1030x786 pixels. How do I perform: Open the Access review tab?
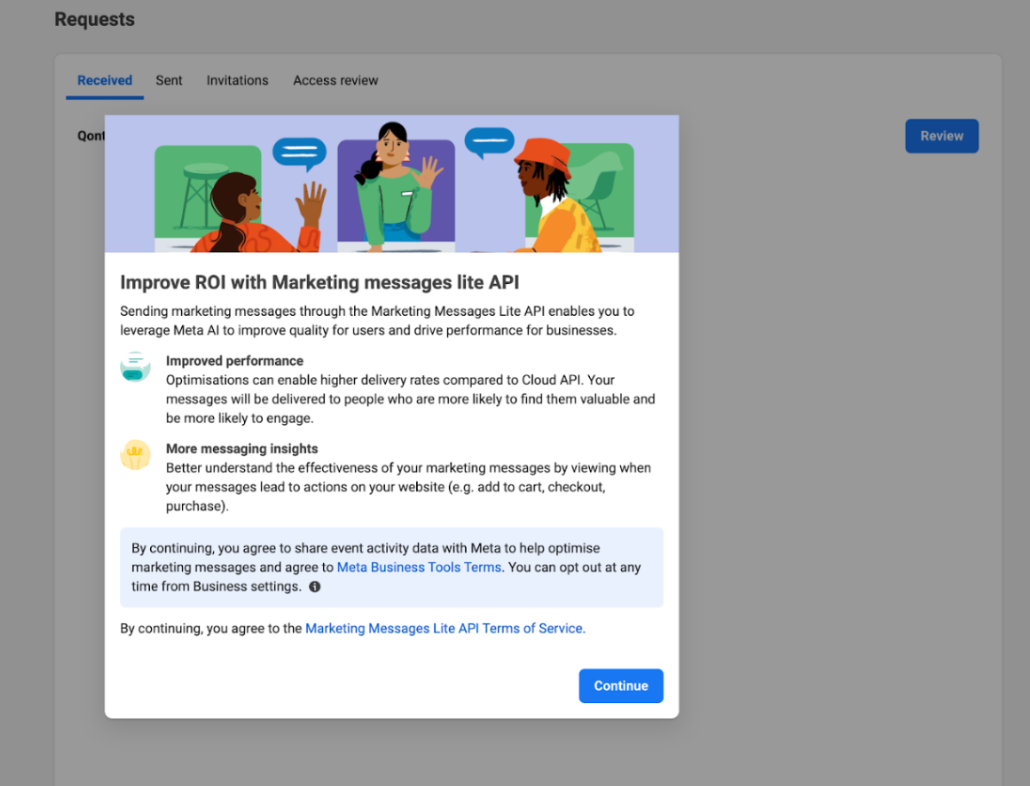click(x=335, y=80)
